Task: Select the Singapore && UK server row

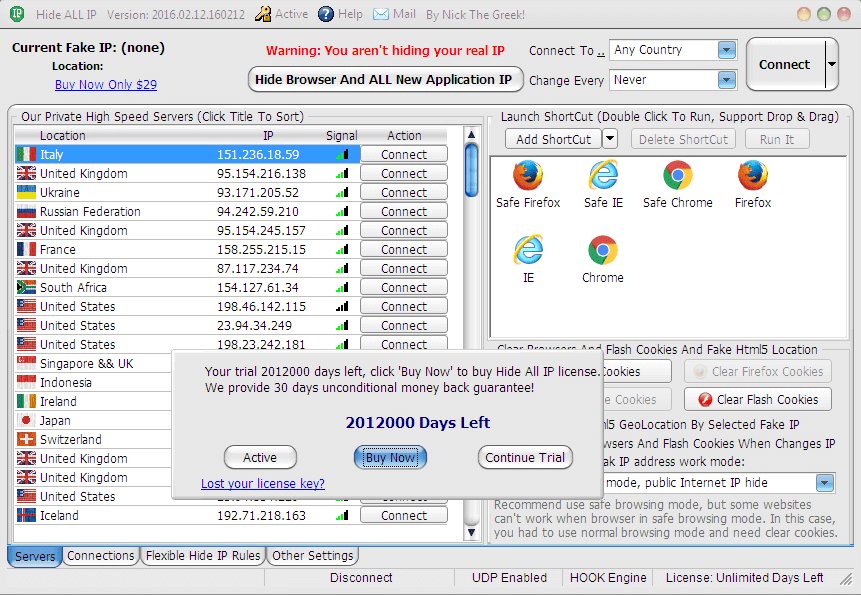Action: (x=93, y=363)
